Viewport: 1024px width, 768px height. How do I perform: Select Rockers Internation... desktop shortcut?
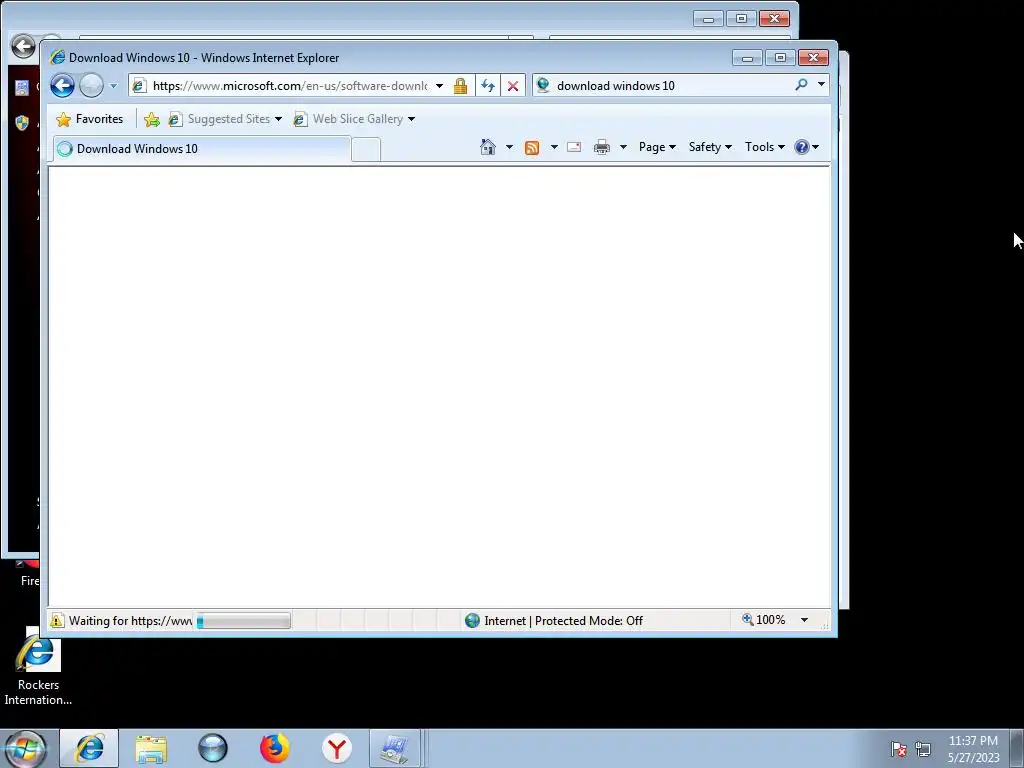(x=38, y=668)
